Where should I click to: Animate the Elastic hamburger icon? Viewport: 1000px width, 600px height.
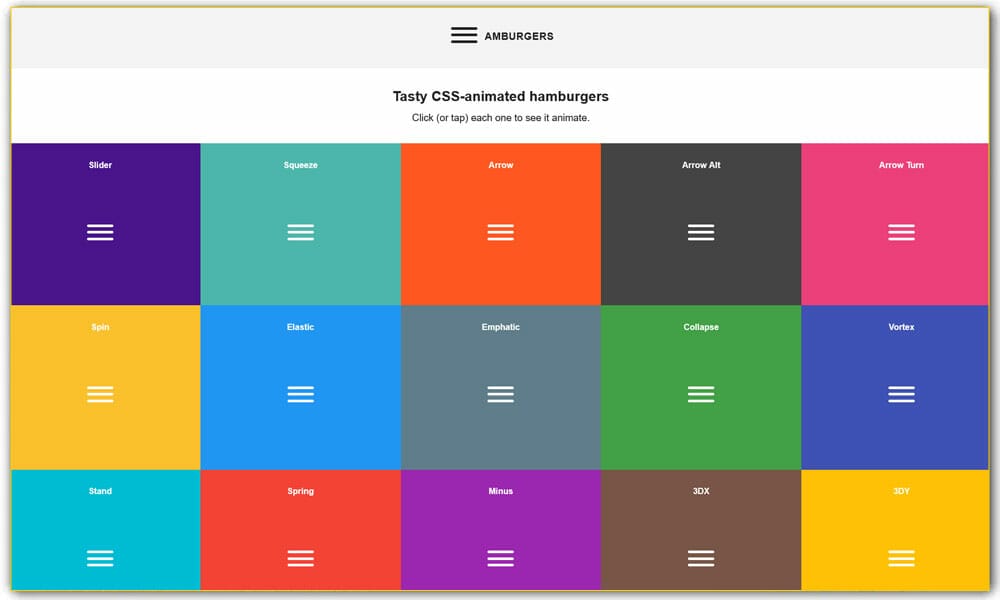(300, 394)
